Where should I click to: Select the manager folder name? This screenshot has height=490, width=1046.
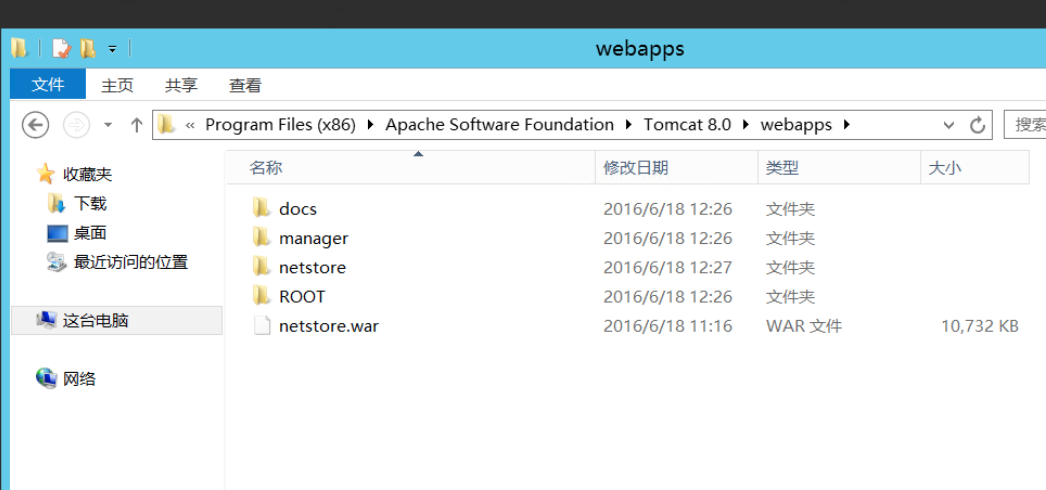click(314, 238)
